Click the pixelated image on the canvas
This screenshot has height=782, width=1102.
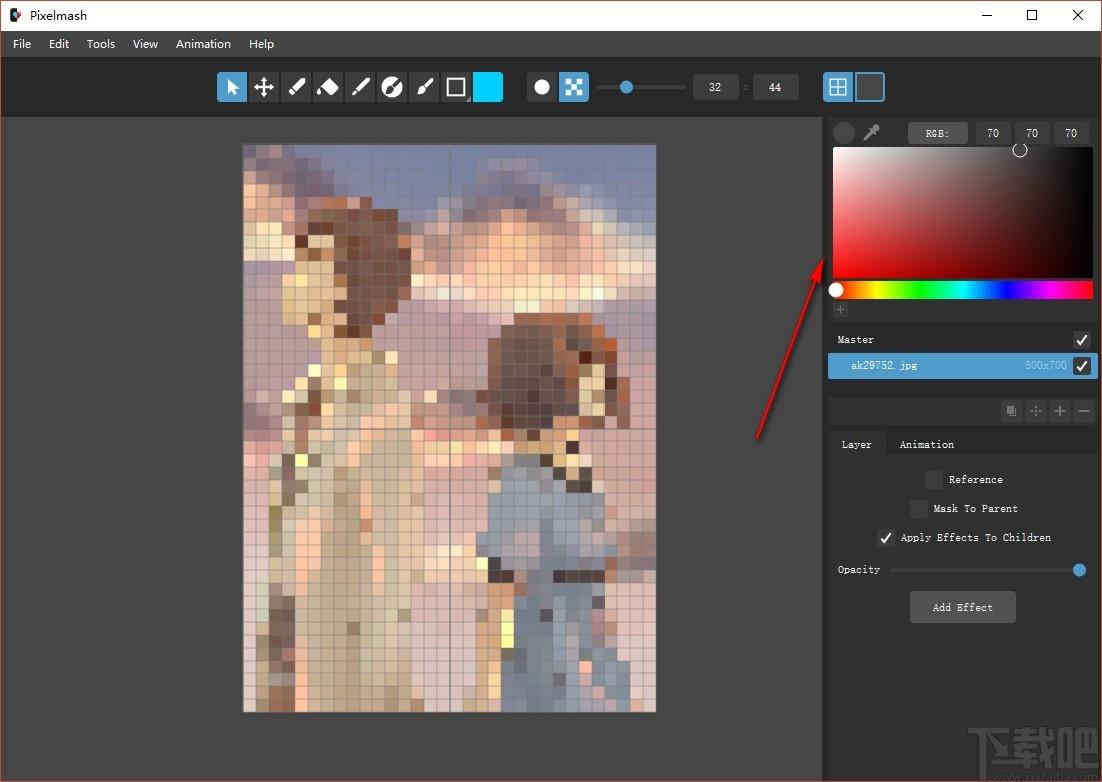click(450, 428)
